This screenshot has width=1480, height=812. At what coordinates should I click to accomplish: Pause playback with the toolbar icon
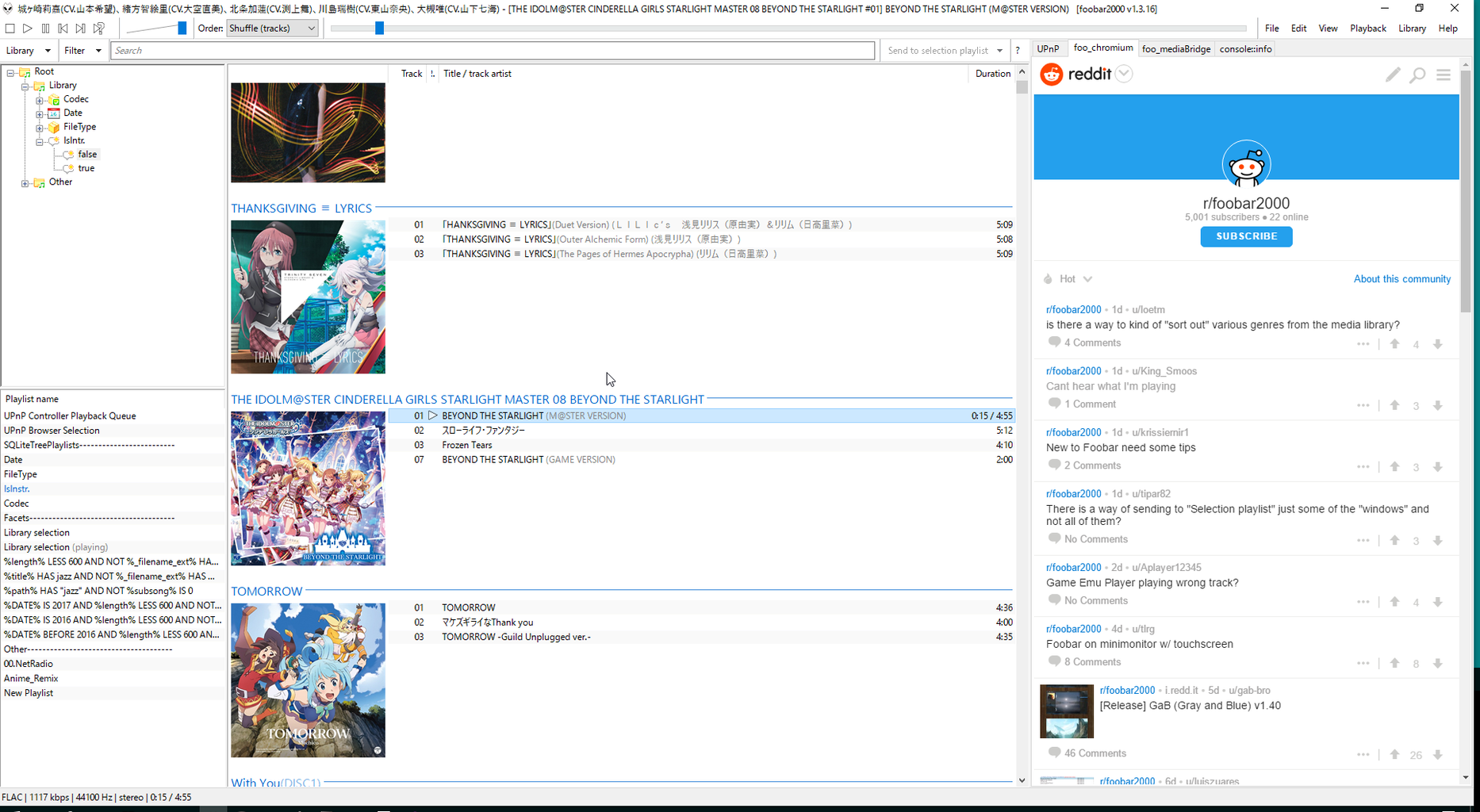point(45,29)
